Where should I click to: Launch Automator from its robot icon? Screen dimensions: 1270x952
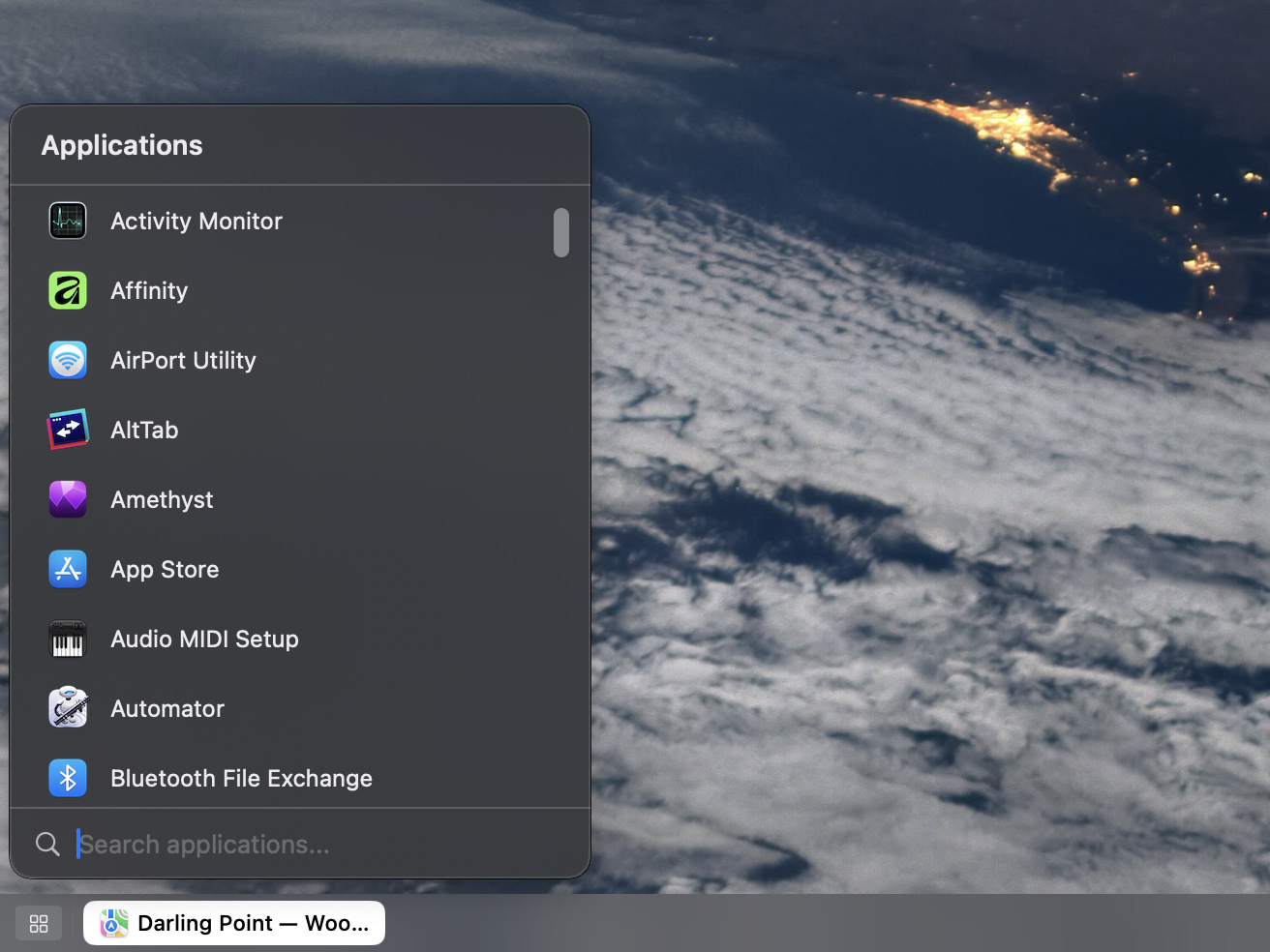[67, 708]
